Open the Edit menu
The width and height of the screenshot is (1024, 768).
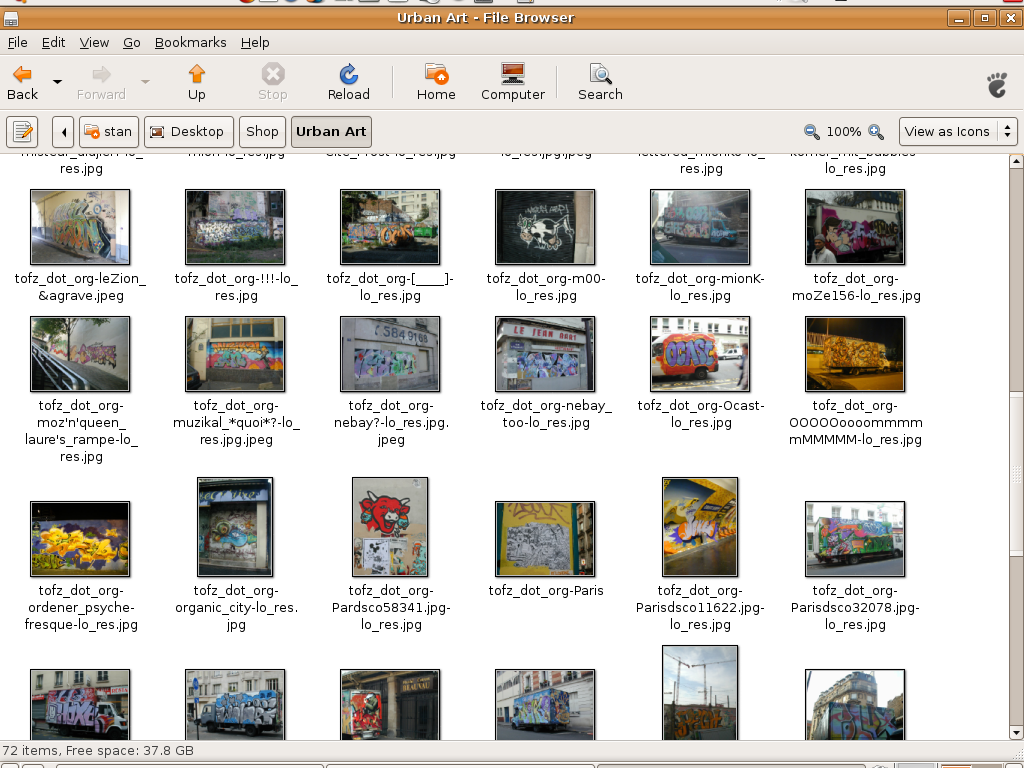tap(53, 42)
